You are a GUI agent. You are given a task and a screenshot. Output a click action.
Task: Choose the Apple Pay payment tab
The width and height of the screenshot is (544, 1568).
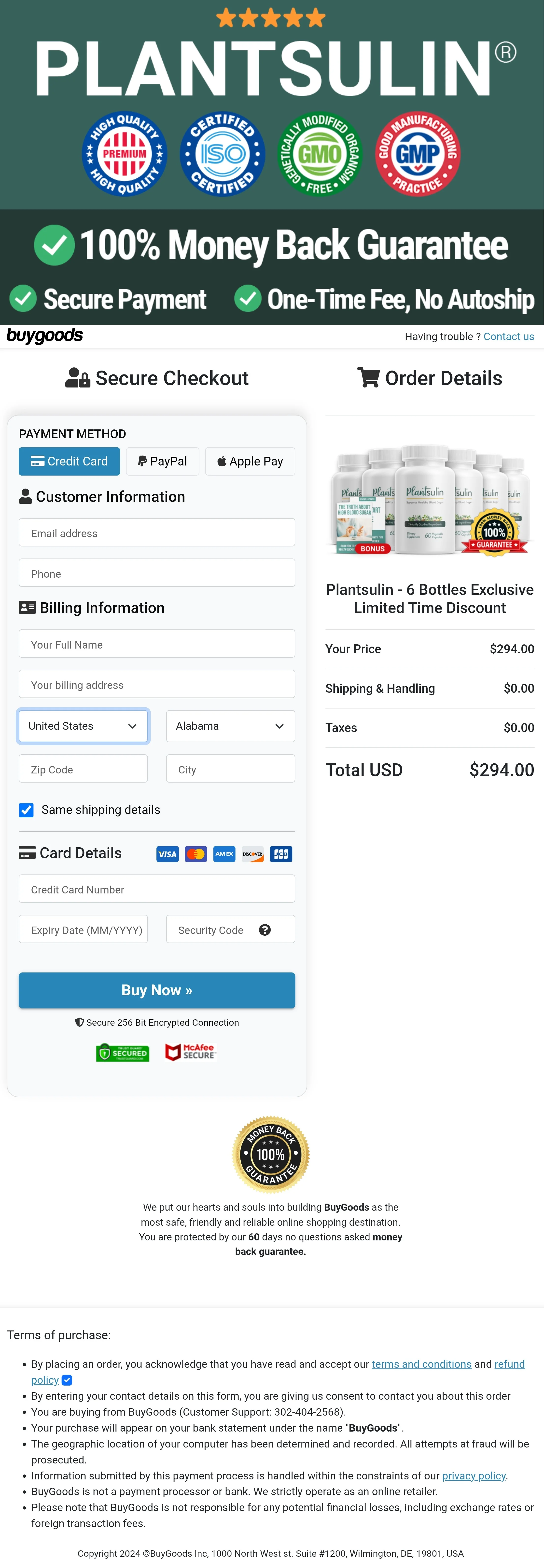coord(250,461)
